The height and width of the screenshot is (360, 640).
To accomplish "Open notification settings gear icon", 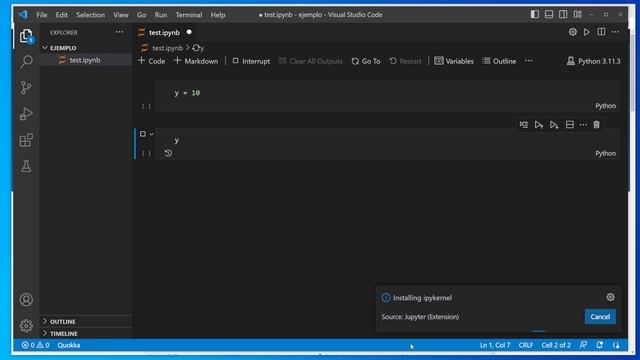I will point(610,297).
